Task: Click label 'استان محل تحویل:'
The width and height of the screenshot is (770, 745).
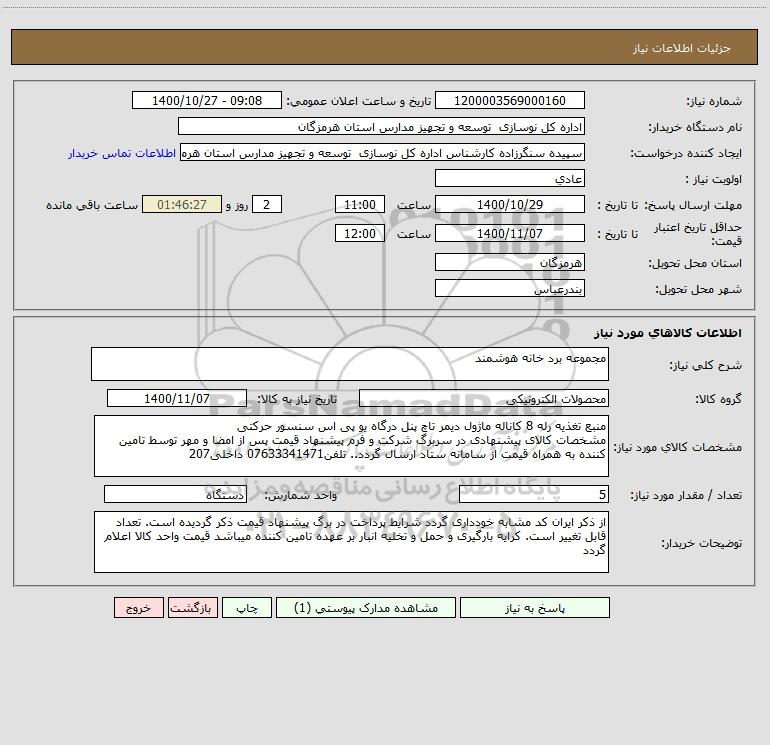Action: [695, 264]
